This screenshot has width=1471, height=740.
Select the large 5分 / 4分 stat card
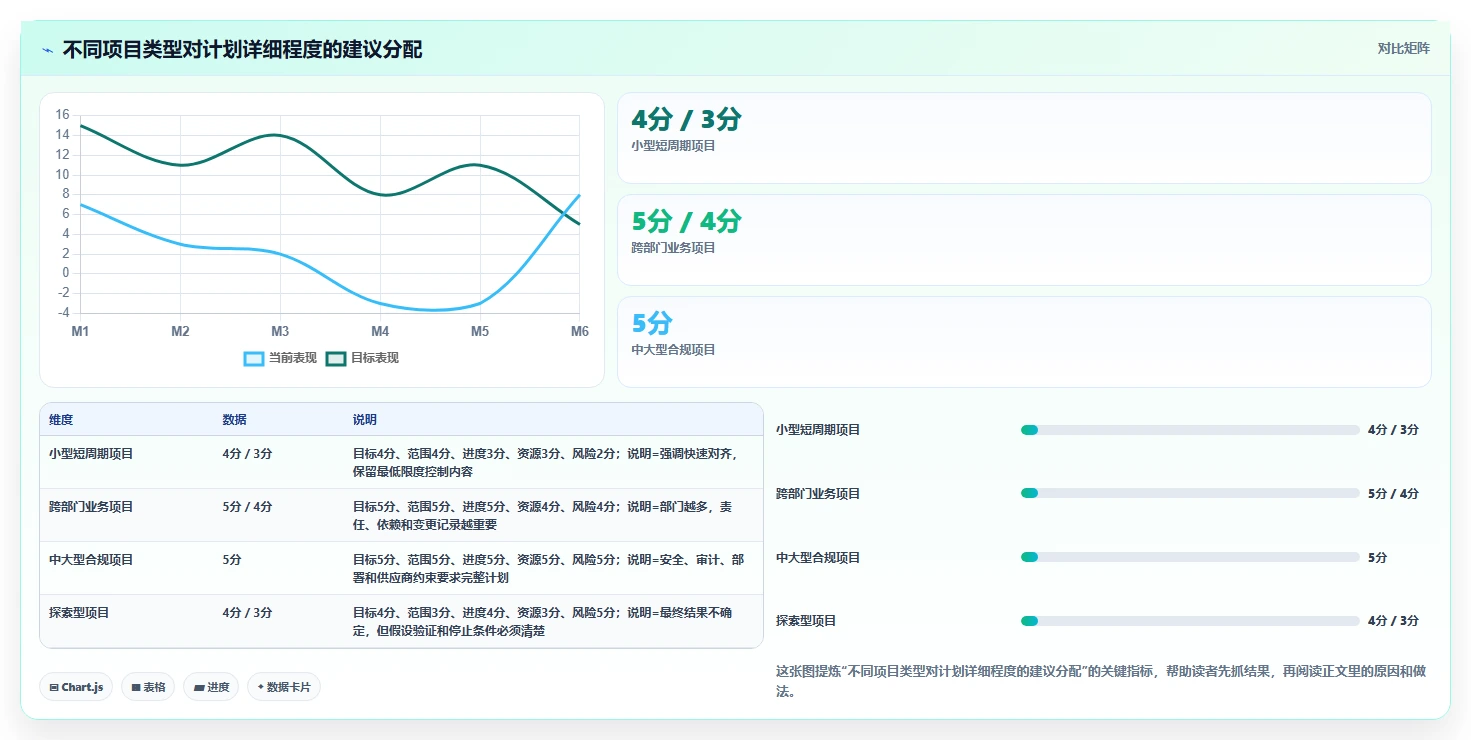tap(1024, 240)
